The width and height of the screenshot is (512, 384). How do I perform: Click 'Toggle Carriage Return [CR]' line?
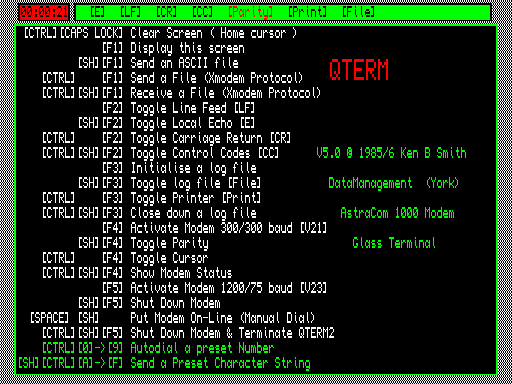pos(210,139)
